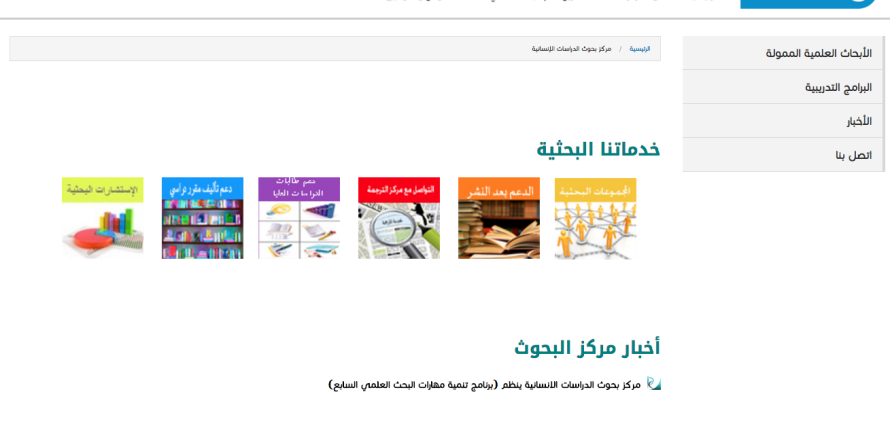Click the التواصل مع مركز الترجمة tile
This screenshot has width=890, height=430.
pyautogui.click(x=399, y=218)
